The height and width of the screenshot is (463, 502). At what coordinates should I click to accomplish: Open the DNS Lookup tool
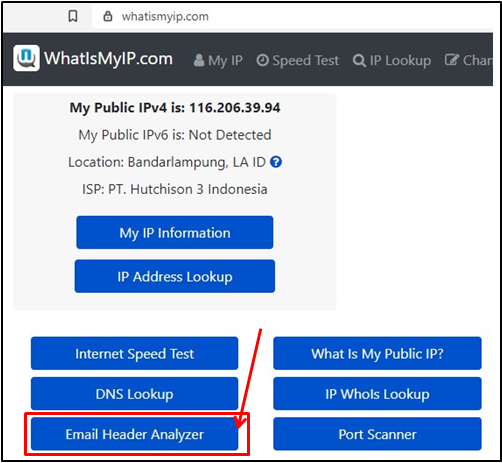tap(135, 394)
